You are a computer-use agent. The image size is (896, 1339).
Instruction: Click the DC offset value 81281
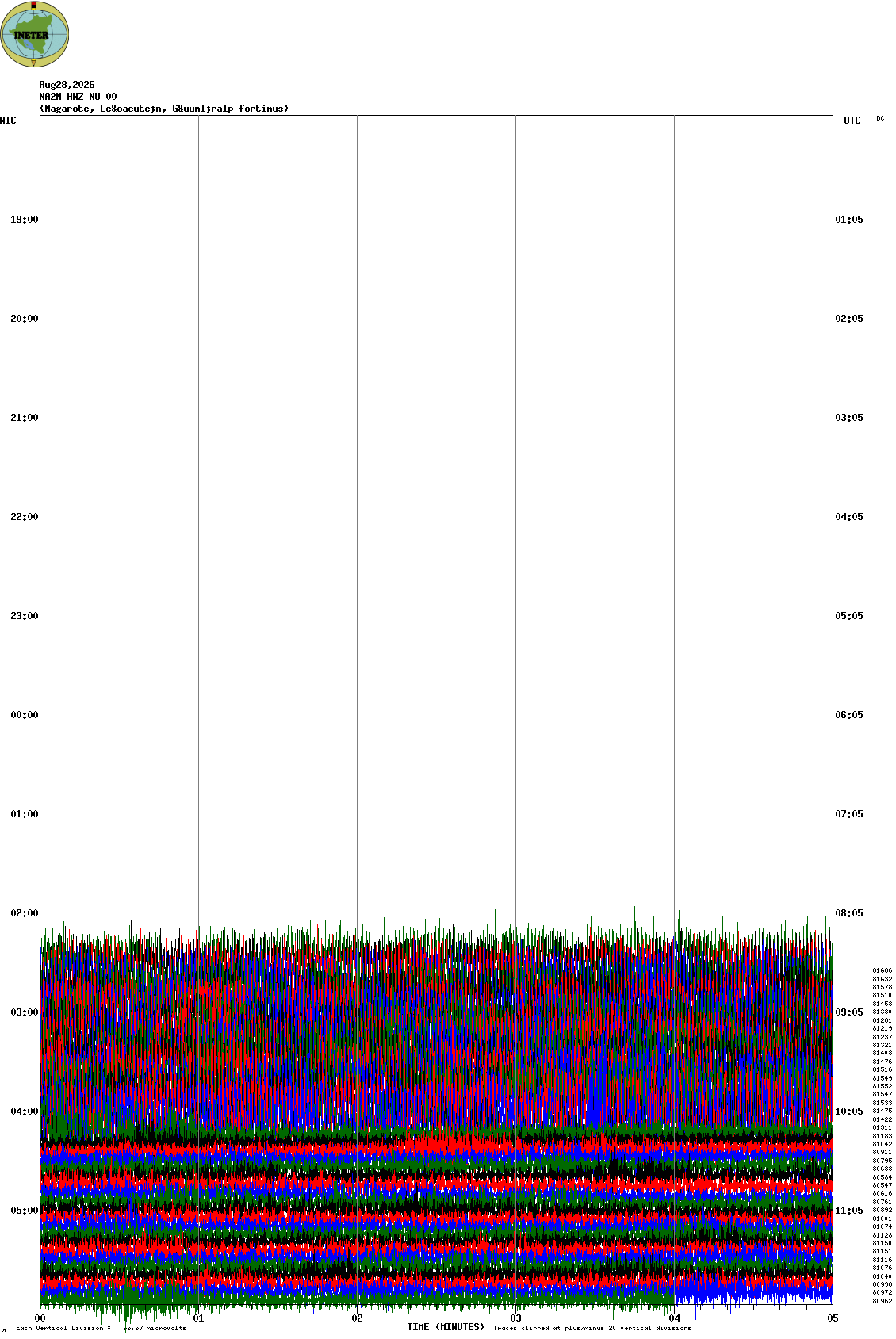click(883, 1020)
